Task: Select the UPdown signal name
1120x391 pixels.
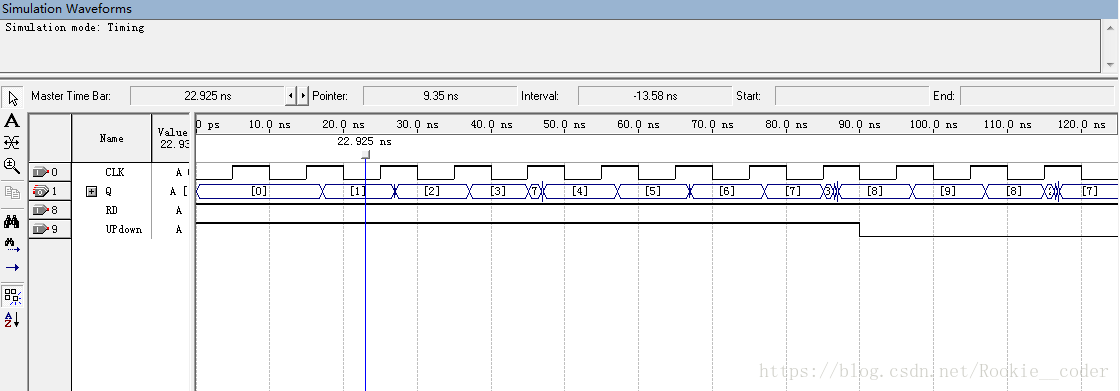Action: [x=123, y=229]
